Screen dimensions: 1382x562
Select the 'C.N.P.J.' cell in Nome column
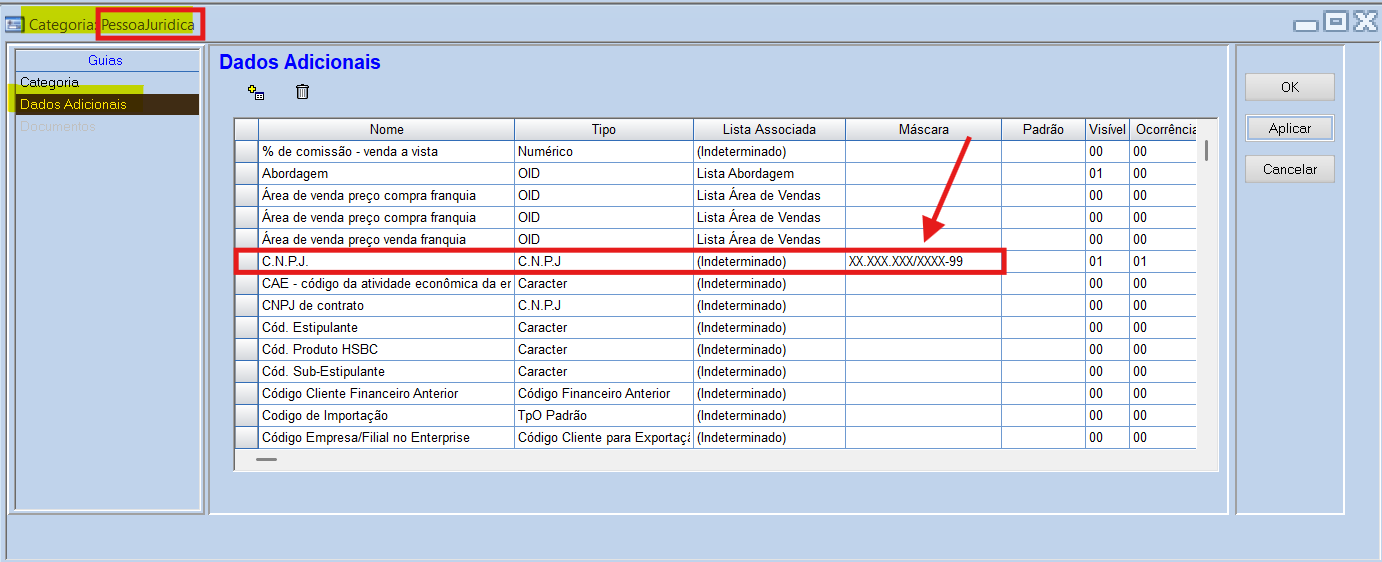point(386,261)
